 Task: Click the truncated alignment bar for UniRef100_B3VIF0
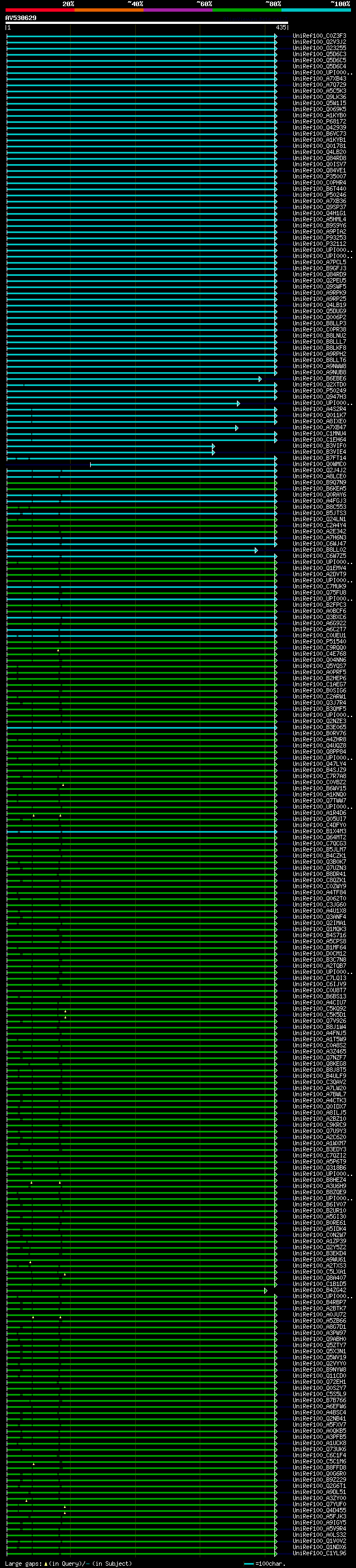coord(111,446)
